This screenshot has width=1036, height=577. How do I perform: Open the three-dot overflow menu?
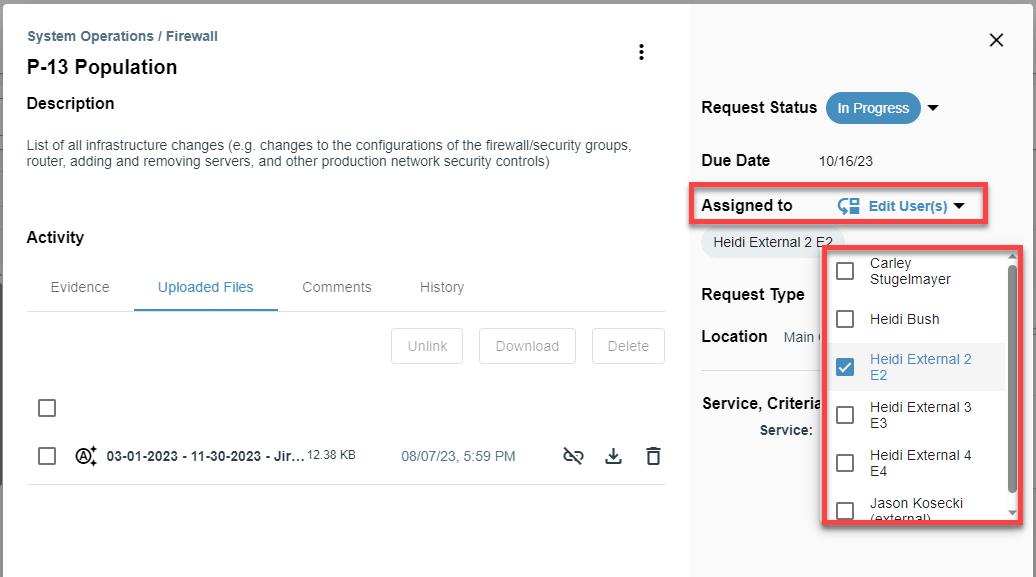pyautogui.click(x=642, y=52)
